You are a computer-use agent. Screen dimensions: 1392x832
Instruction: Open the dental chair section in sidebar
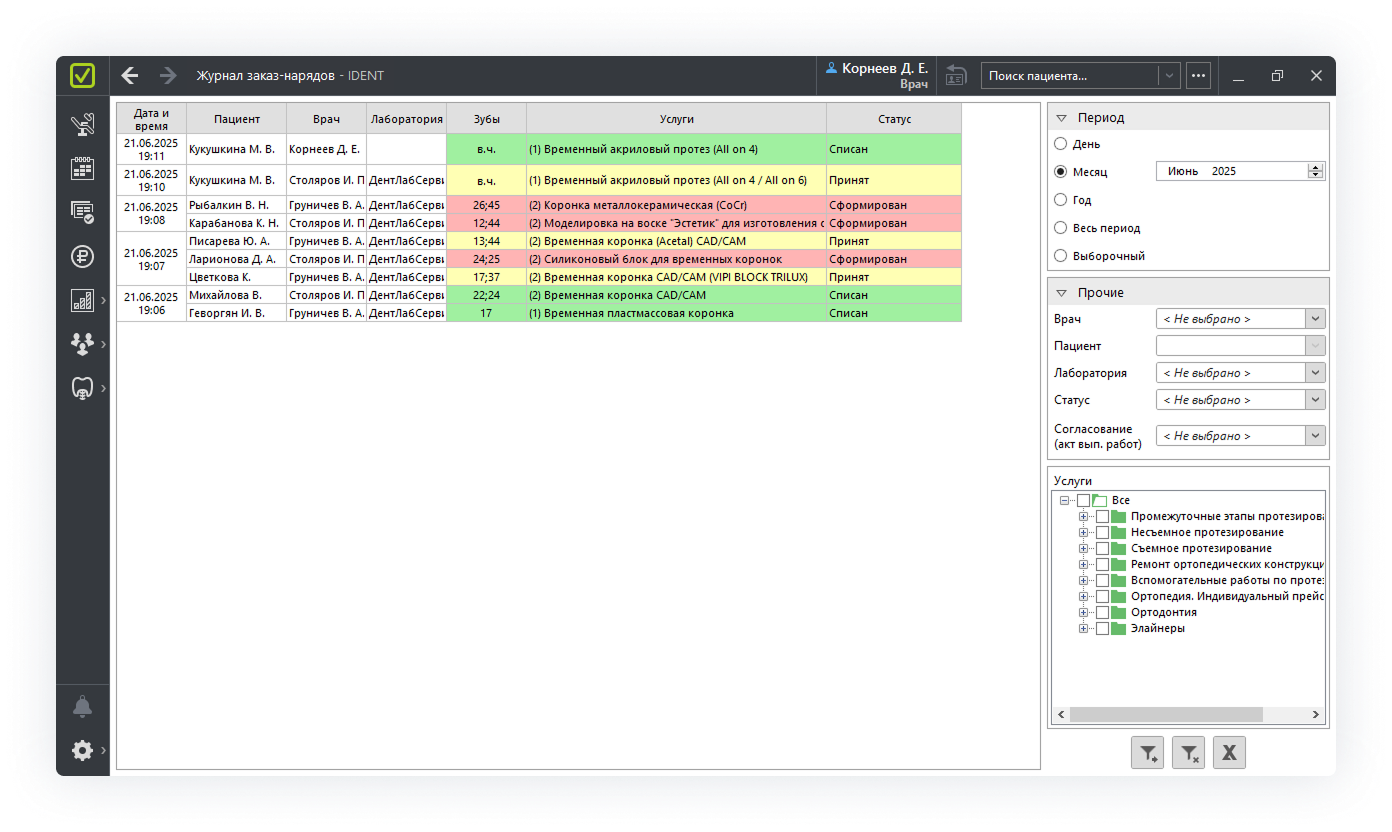(x=83, y=126)
